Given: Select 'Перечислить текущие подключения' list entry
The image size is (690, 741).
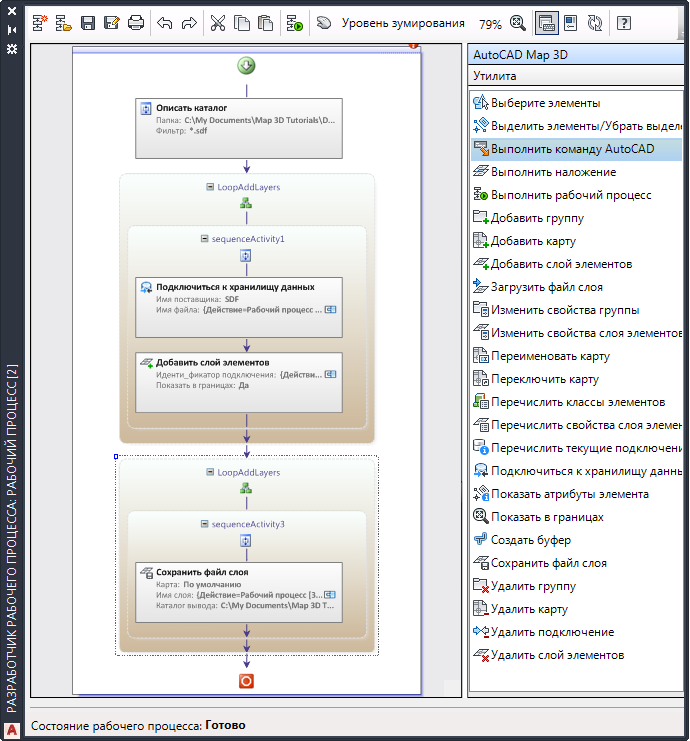Looking at the screenshot, I should 577,448.
